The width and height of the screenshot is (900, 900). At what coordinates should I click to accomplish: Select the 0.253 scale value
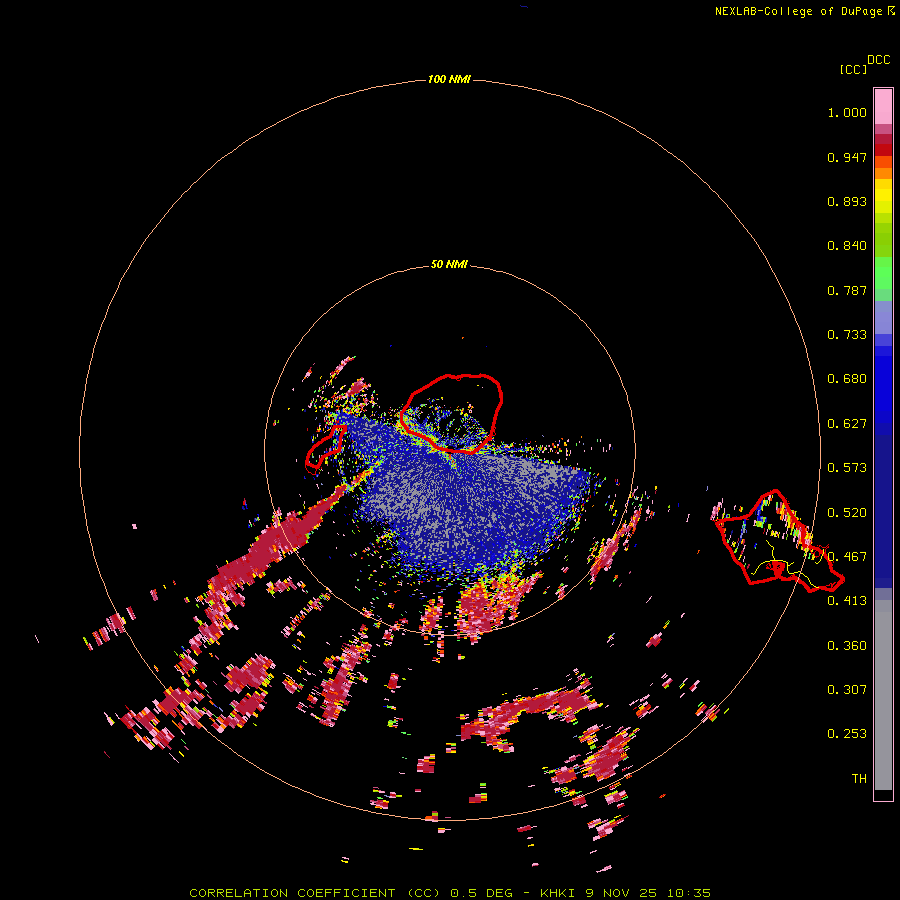tap(847, 734)
